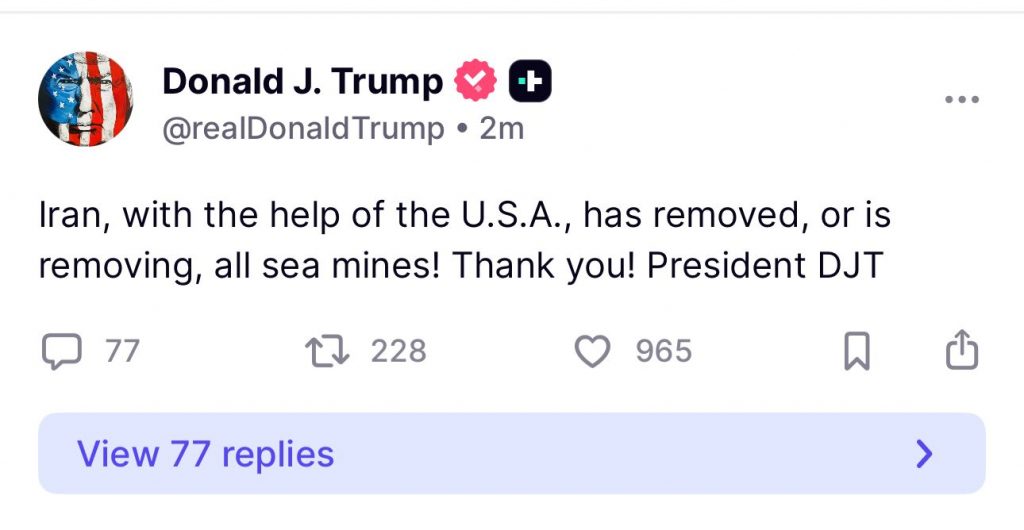Click the black plus badge icon
1024x530 pixels.
click(x=530, y=82)
